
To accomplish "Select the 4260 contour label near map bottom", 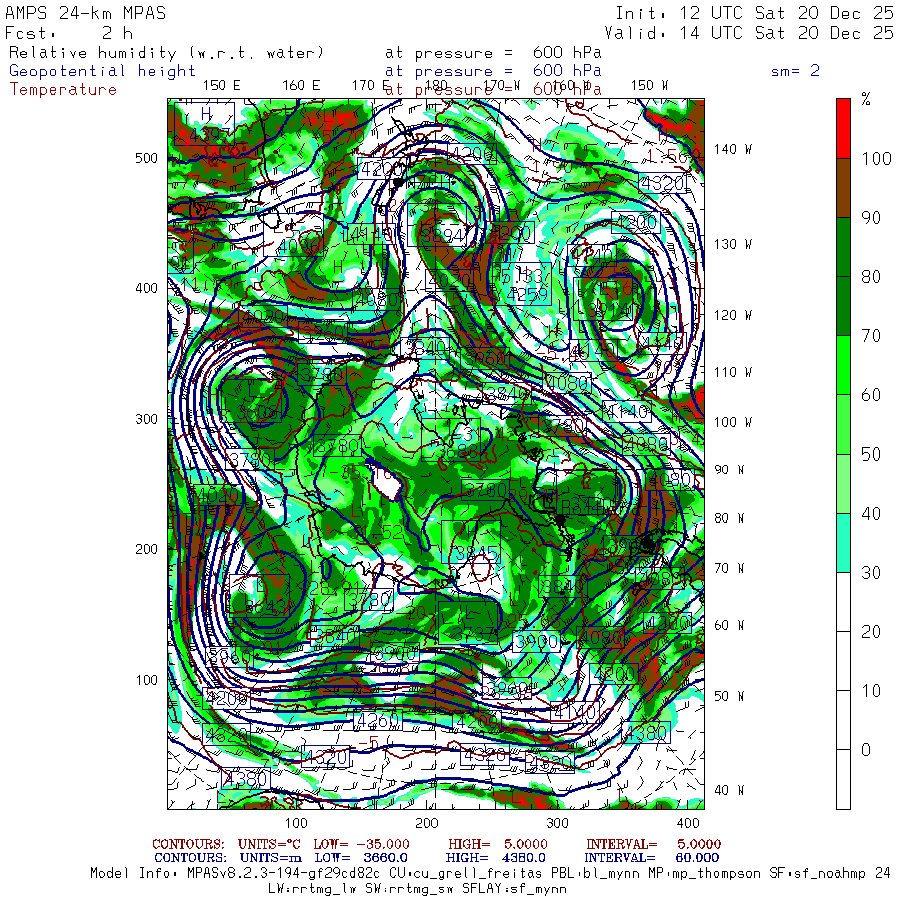I will 377,720.
